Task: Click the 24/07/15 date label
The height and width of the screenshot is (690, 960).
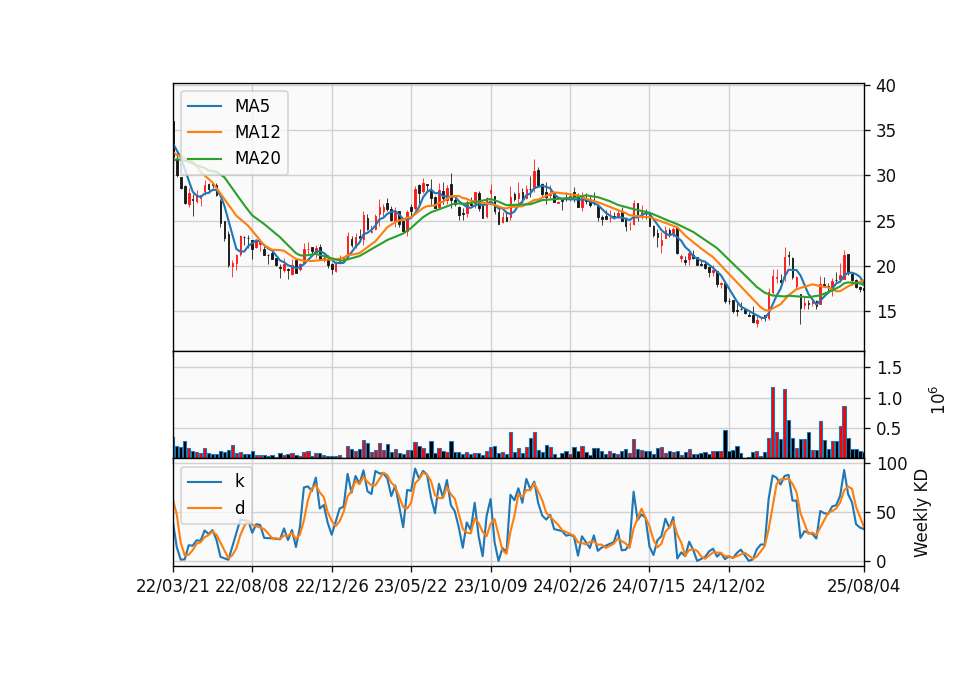Action: (x=649, y=586)
